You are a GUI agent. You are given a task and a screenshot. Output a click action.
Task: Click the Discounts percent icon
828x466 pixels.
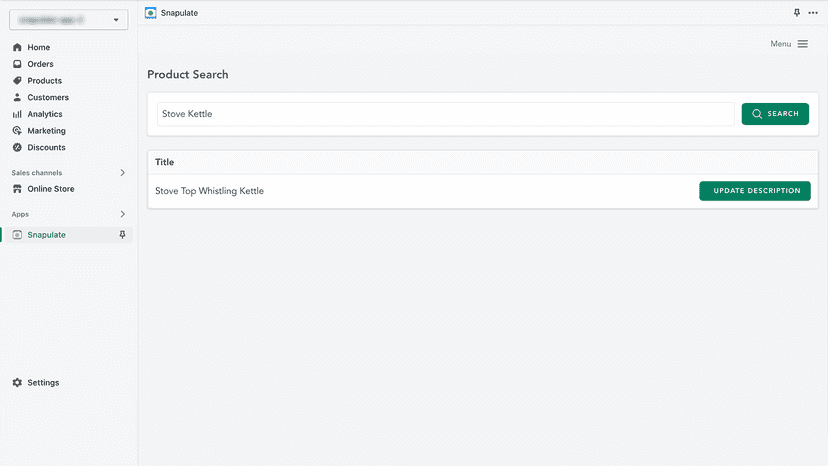pyautogui.click(x=17, y=147)
